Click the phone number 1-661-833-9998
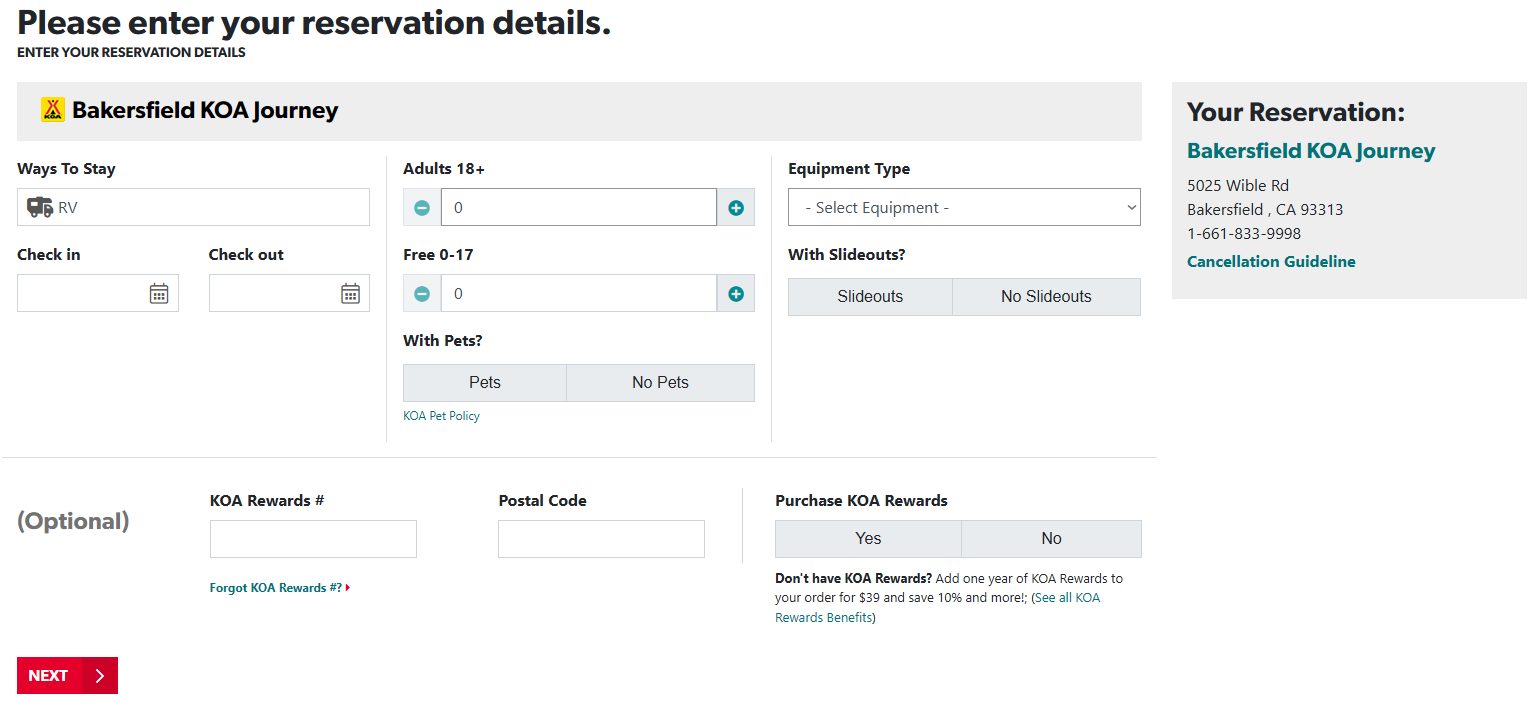This screenshot has height=712, width=1535. click(1244, 234)
